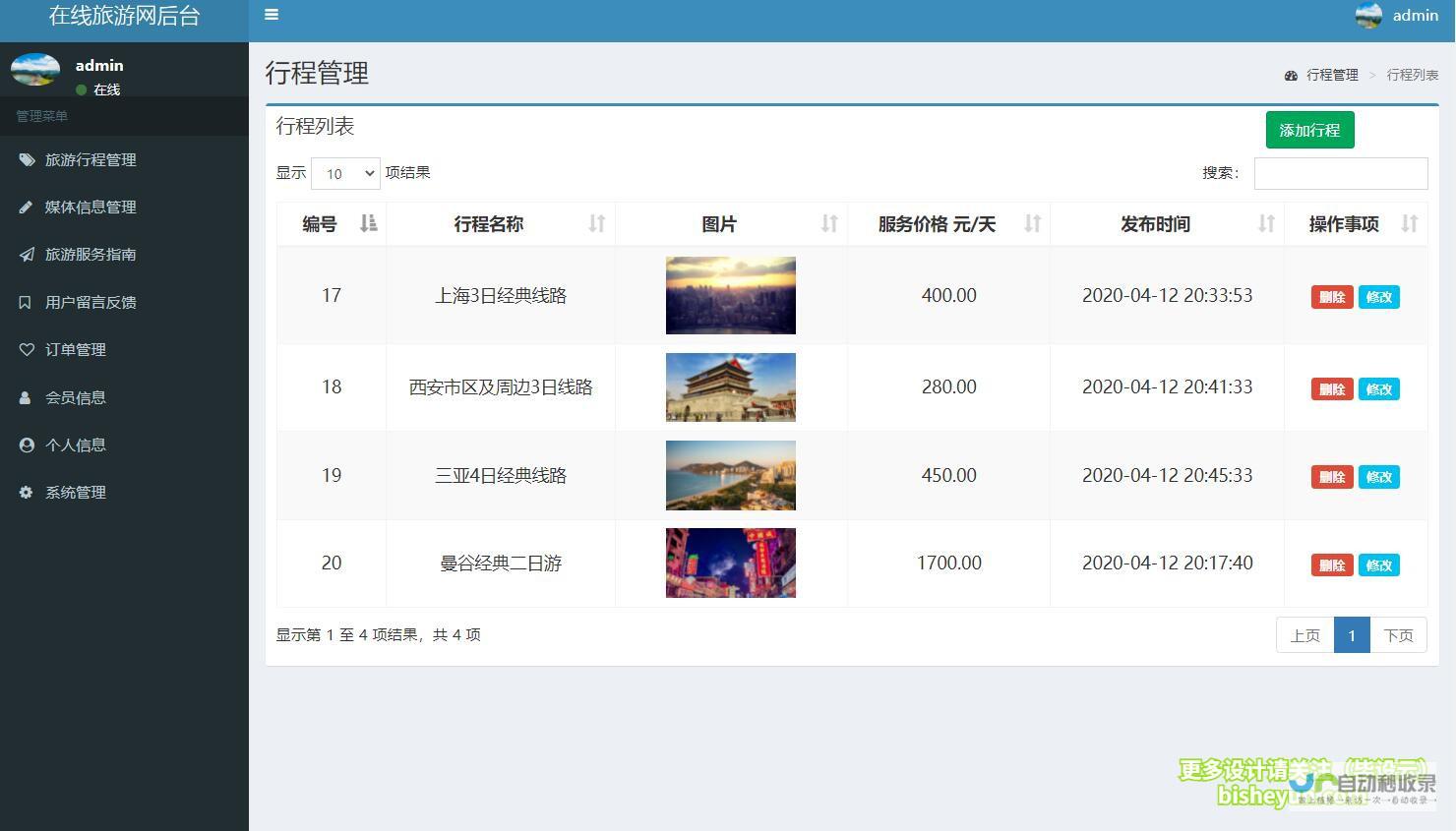This screenshot has width=1456, height=831.
Task: Click heart icon beside 订单管理
Action: click(x=27, y=349)
